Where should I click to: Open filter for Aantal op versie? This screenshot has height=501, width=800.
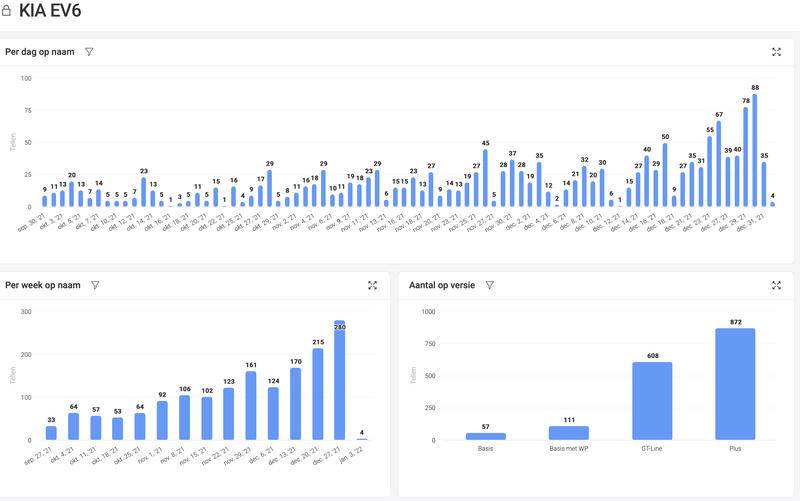(490, 285)
